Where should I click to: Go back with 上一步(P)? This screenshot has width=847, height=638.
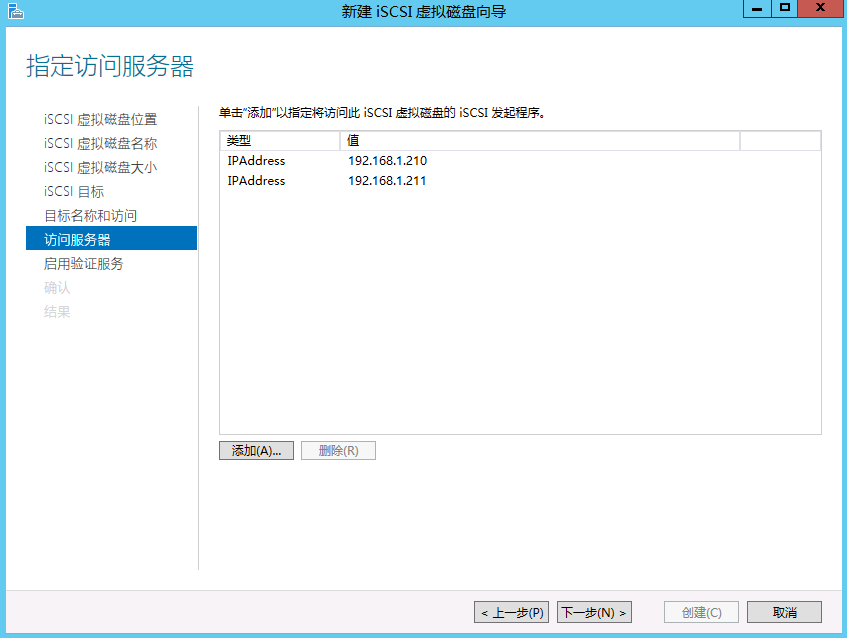512,612
